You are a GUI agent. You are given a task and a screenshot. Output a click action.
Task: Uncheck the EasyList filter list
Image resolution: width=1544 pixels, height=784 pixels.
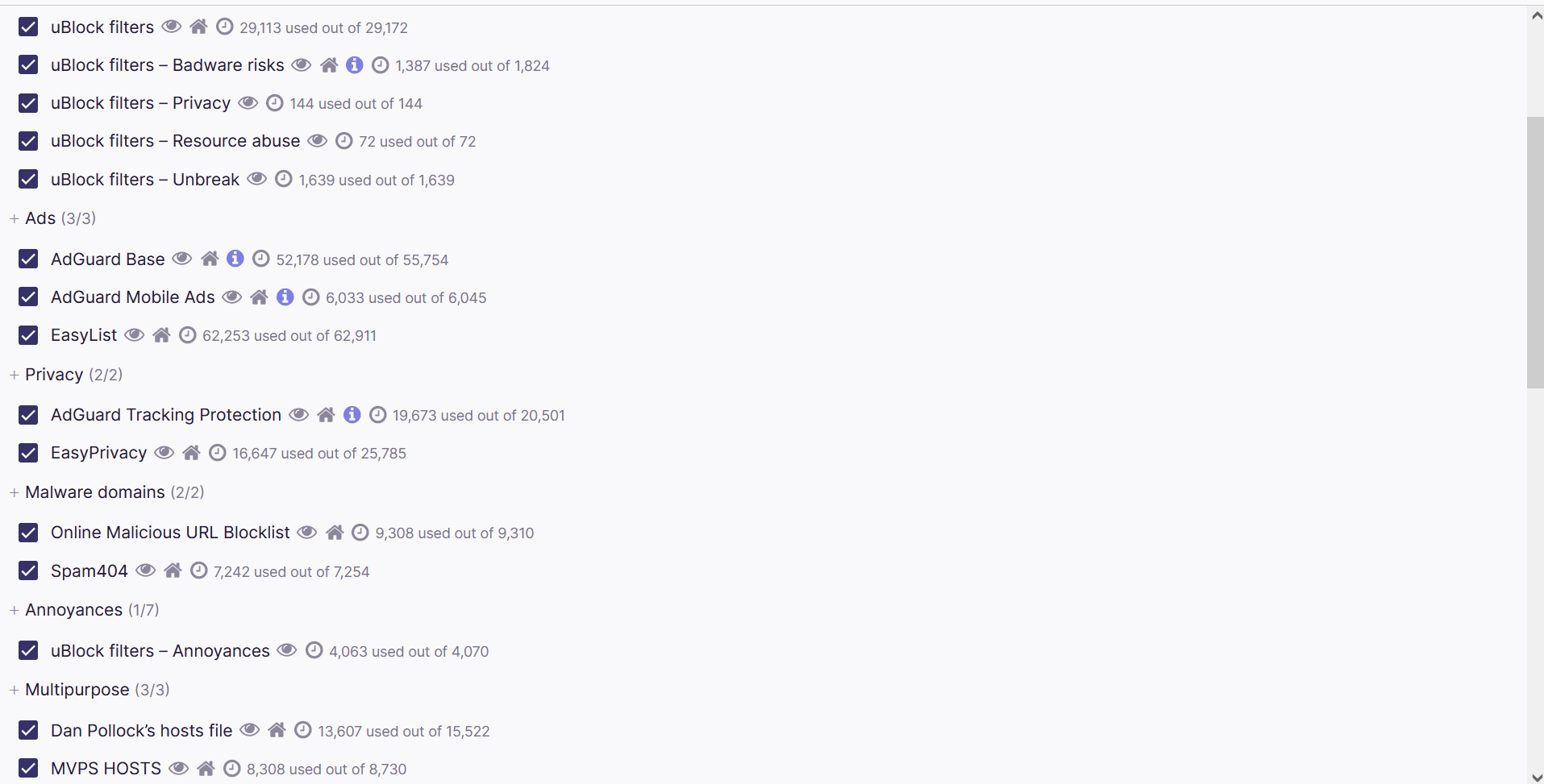[x=29, y=335]
